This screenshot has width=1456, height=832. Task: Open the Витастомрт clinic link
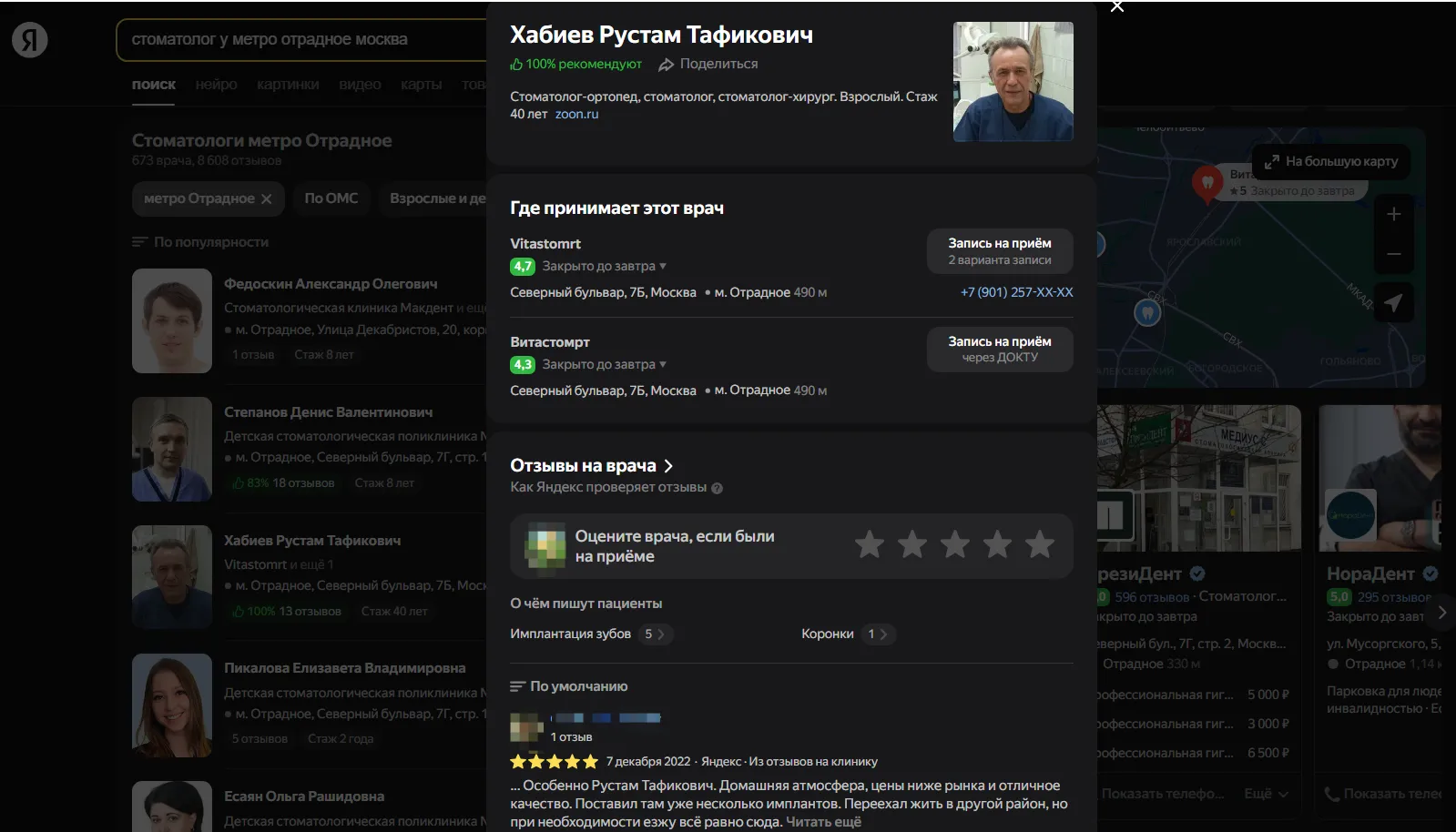tap(550, 342)
